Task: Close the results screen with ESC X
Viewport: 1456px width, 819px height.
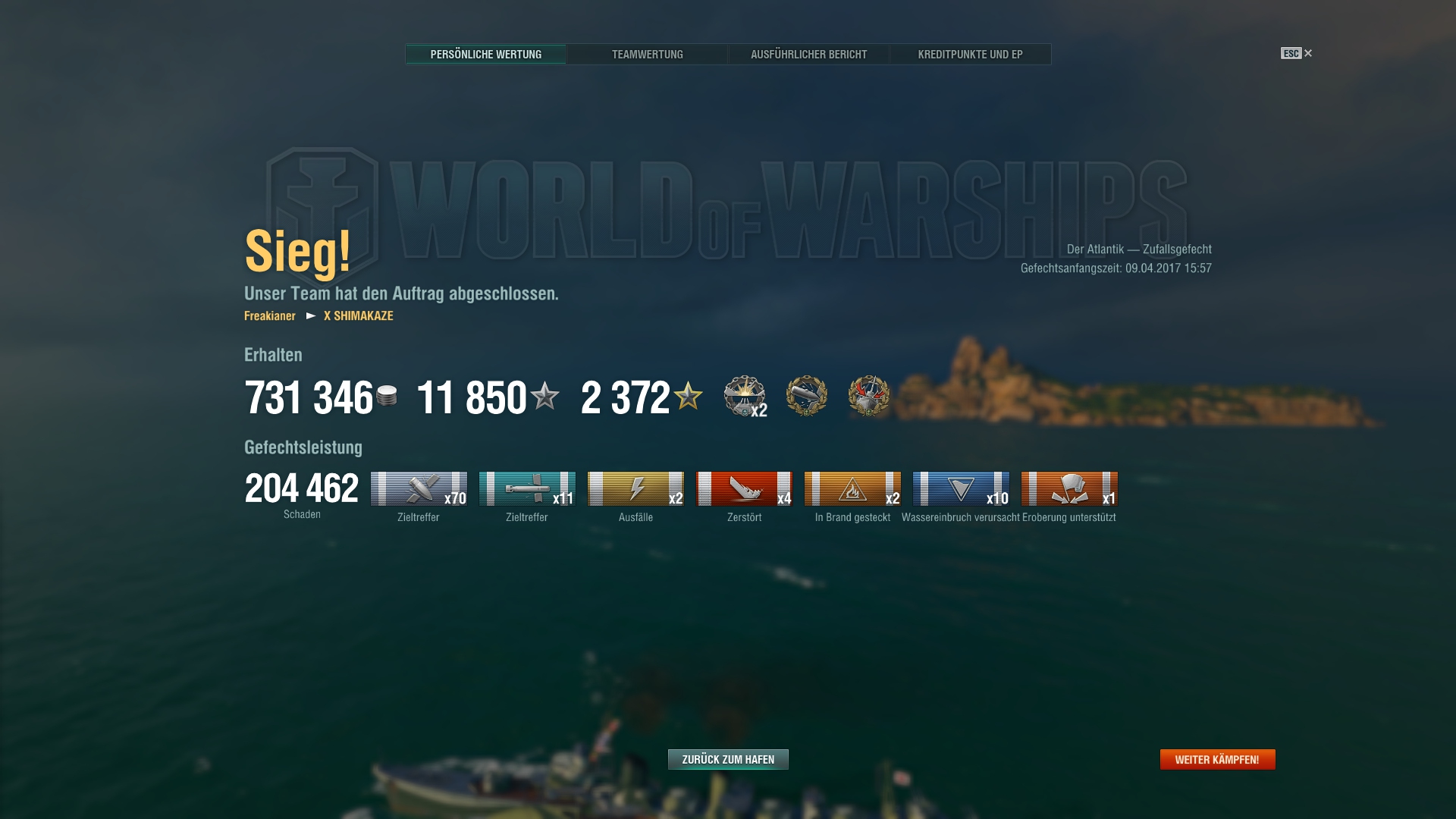Action: (1297, 53)
